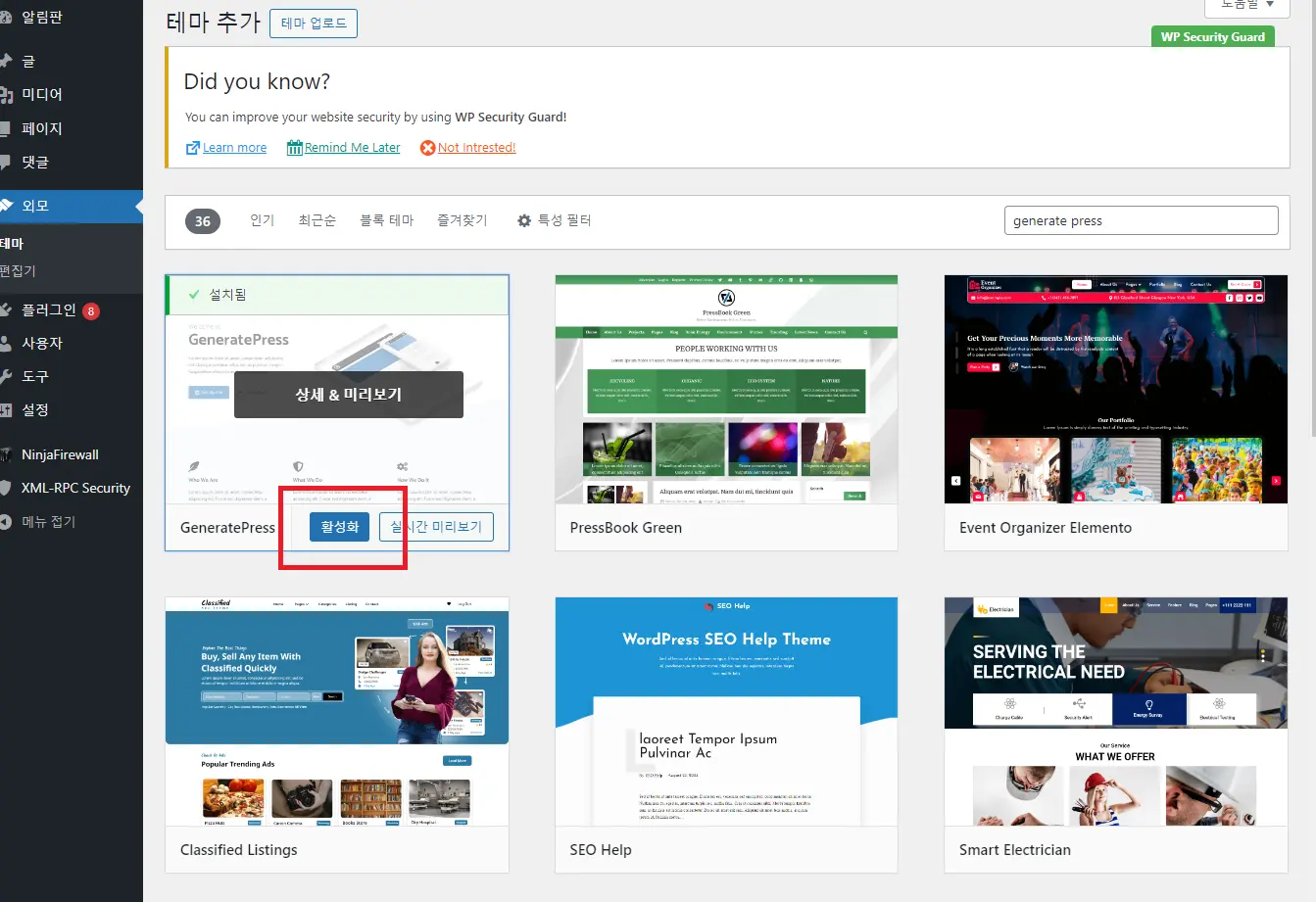
Task: Switch to the 최신순 filter tab
Action: (x=317, y=220)
